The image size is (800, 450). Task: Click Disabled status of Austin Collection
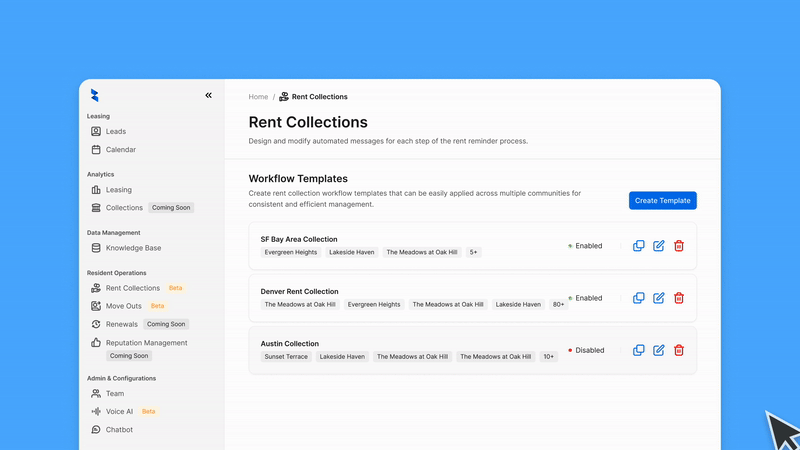point(586,350)
